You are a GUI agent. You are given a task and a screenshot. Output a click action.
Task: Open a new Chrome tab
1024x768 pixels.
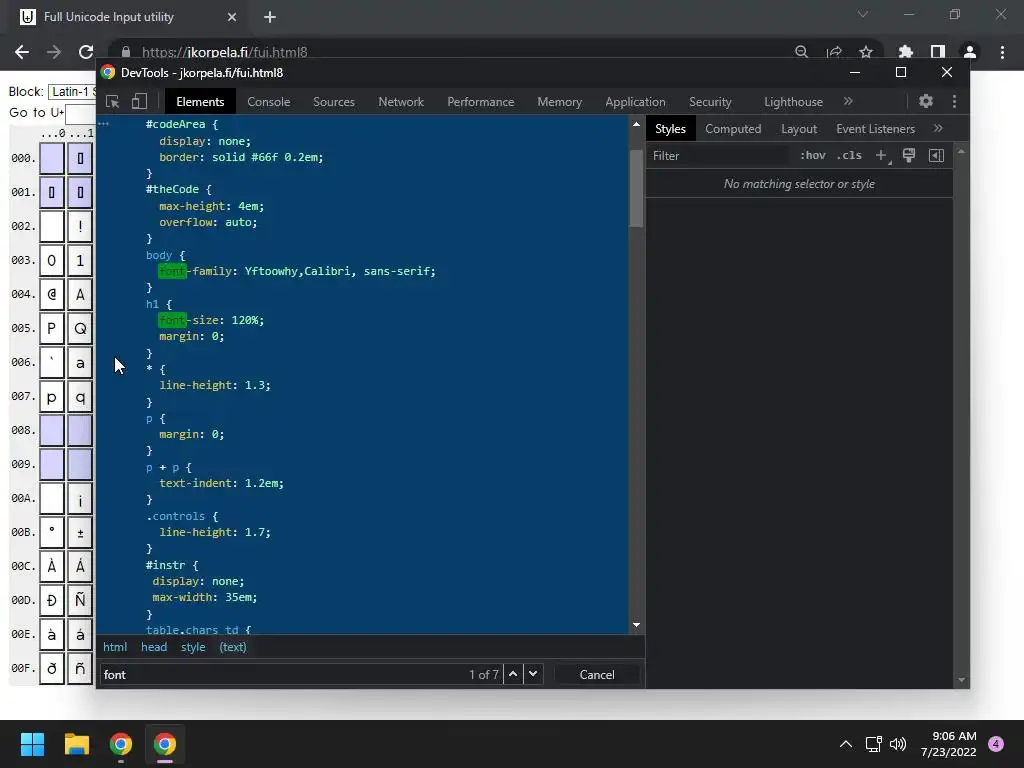tap(270, 17)
